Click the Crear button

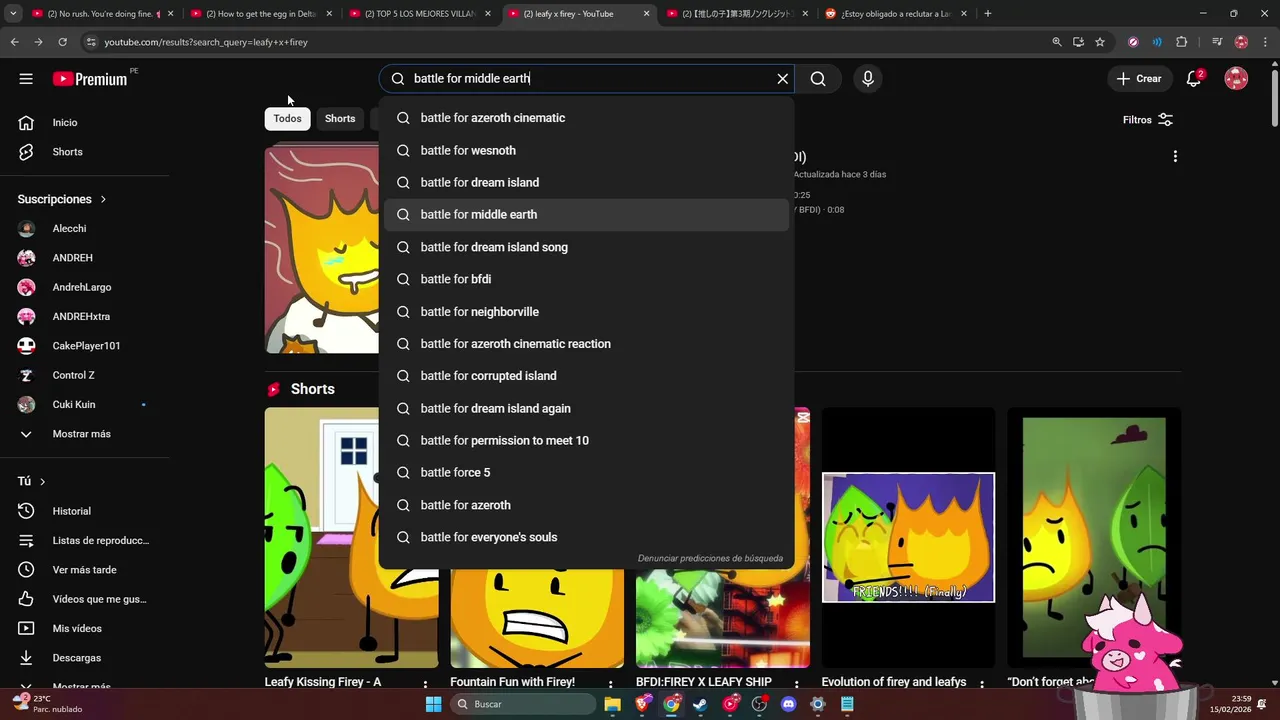click(x=1139, y=79)
